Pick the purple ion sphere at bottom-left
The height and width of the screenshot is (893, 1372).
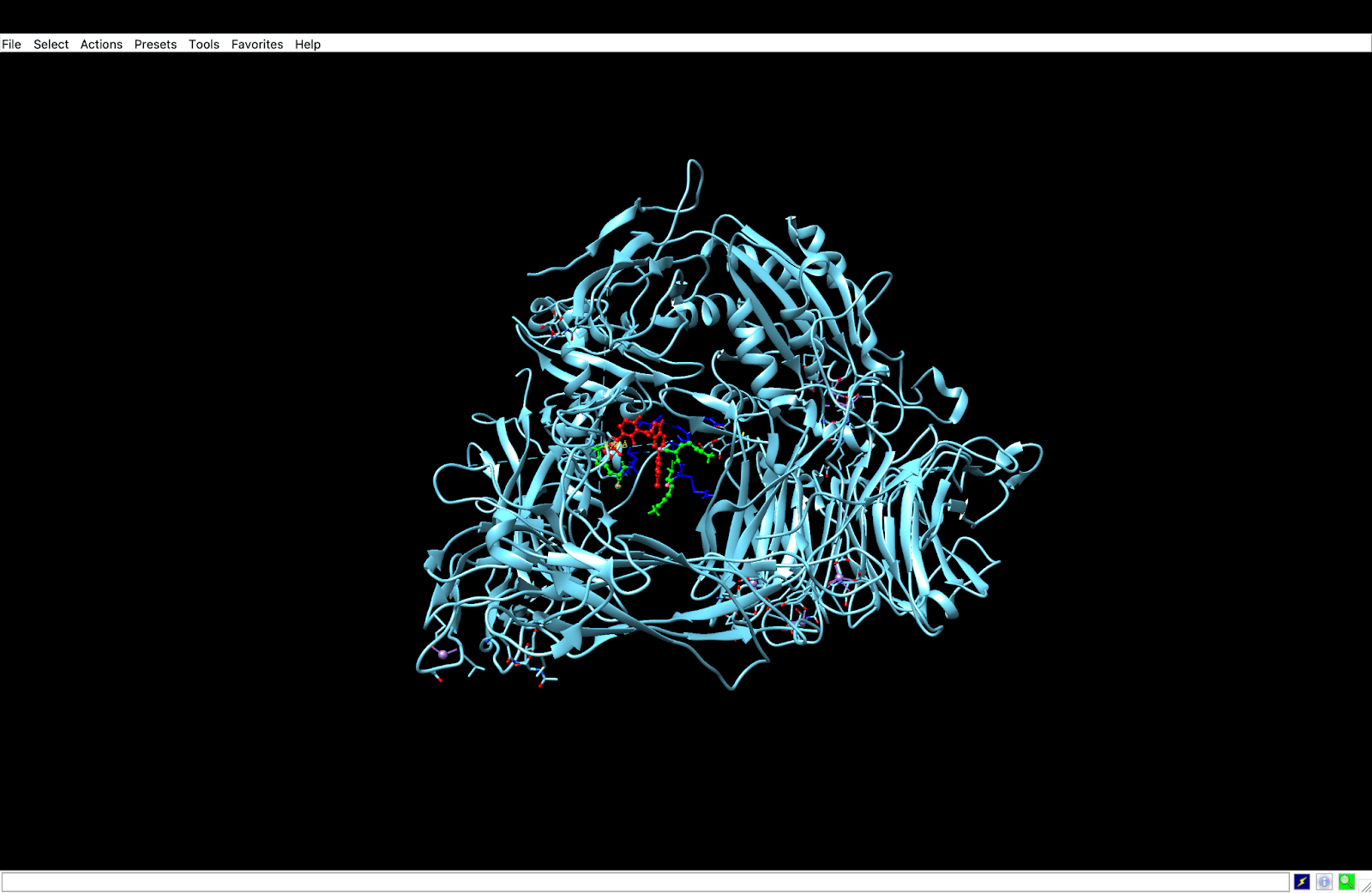[x=442, y=654]
